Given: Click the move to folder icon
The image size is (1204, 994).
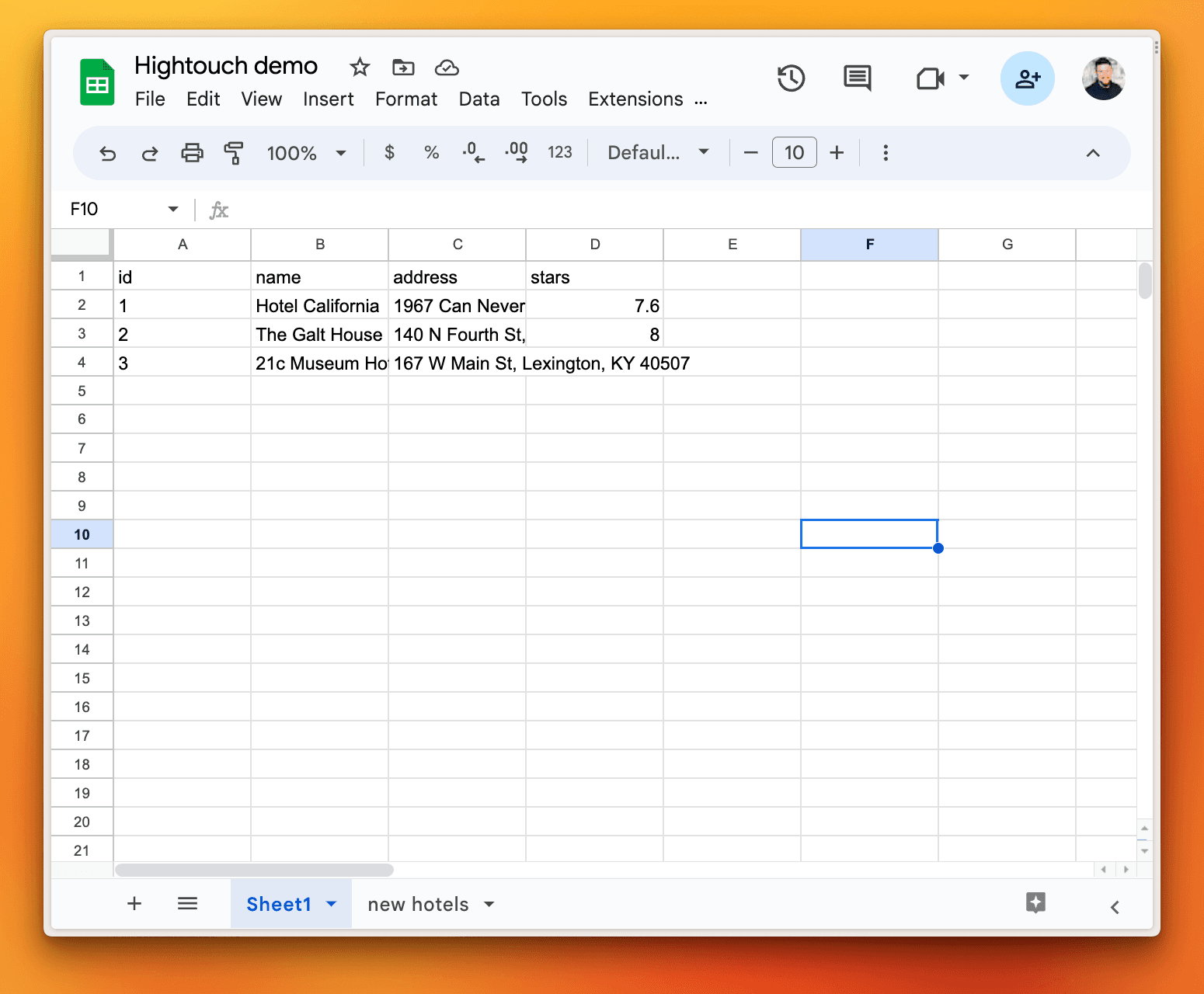Looking at the screenshot, I should tap(403, 68).
